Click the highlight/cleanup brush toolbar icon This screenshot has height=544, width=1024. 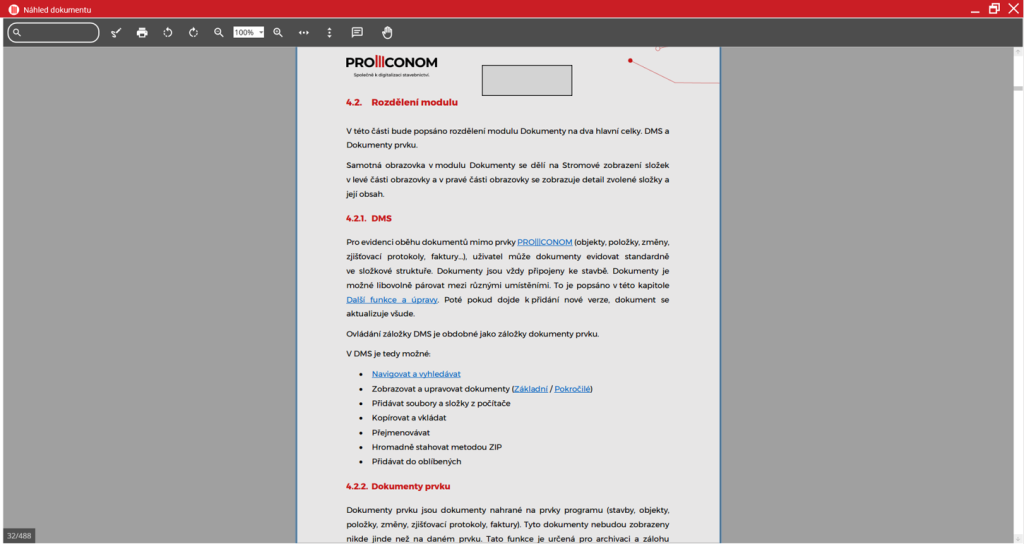(116, 32)
